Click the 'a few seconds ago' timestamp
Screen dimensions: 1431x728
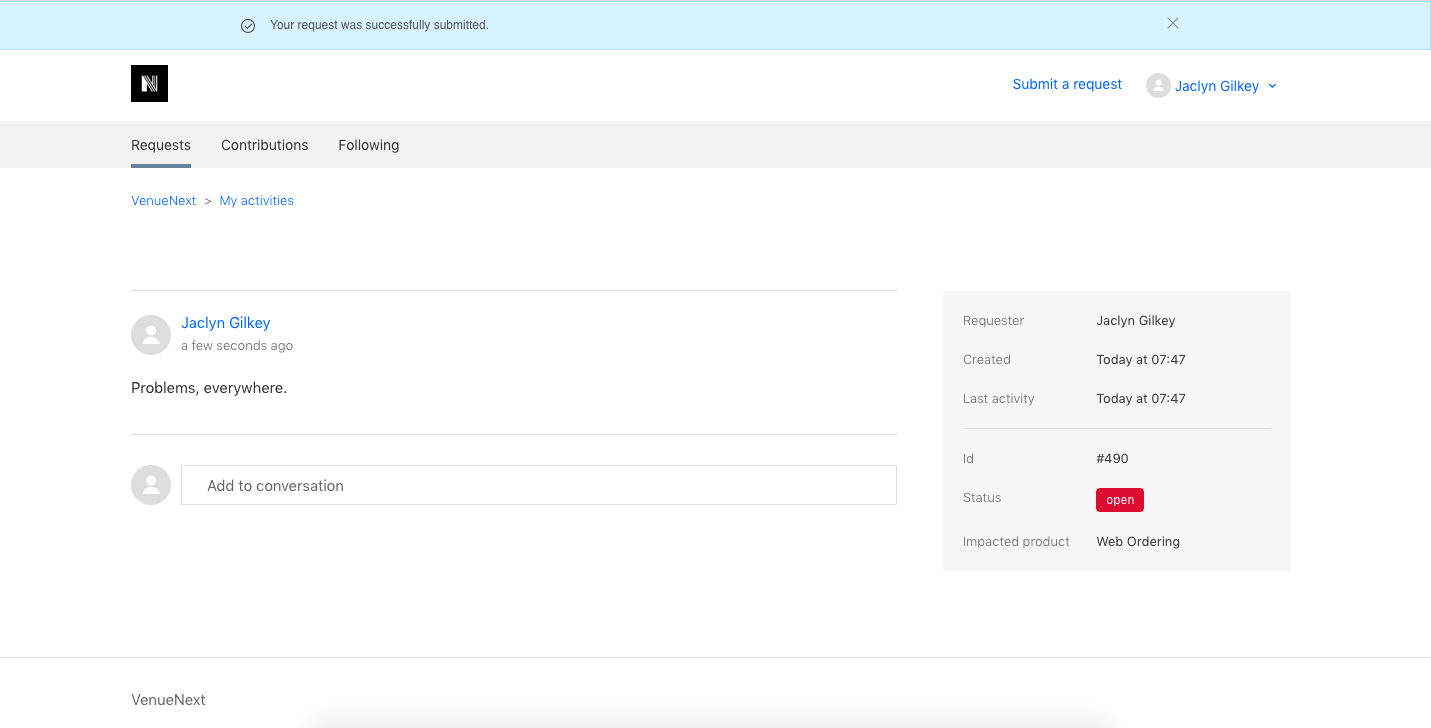click(237, 346)
